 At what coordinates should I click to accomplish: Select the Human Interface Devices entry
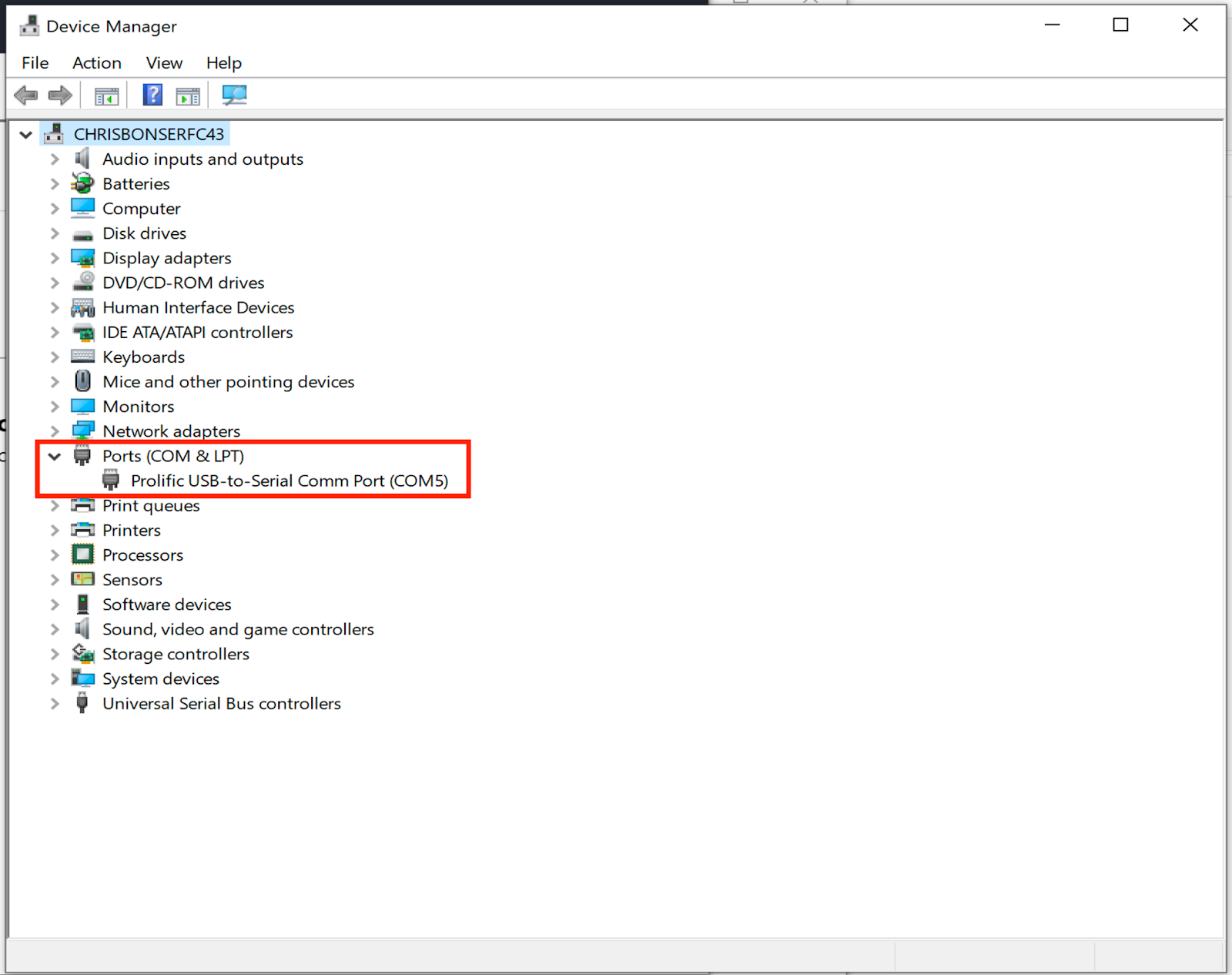click(198, 307)
